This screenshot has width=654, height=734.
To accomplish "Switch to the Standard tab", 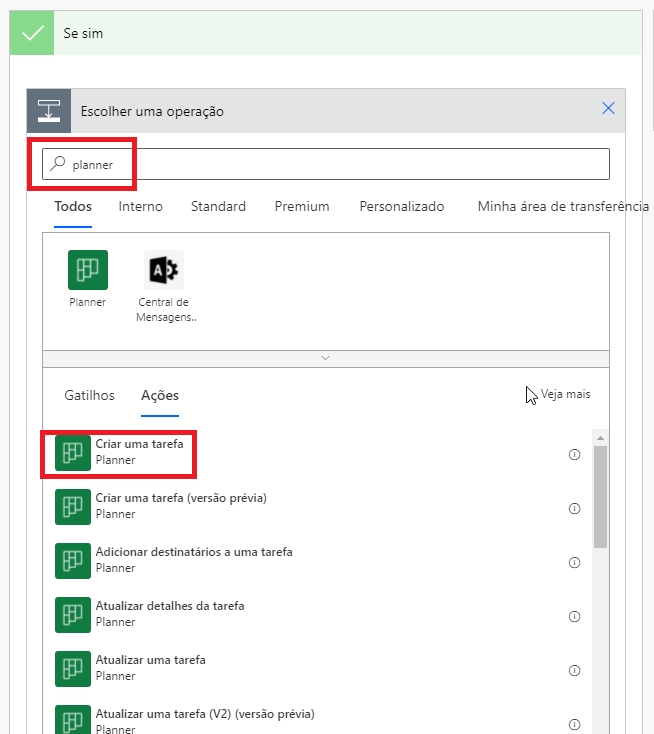I will pyautogui.click(x=218, y=206).
